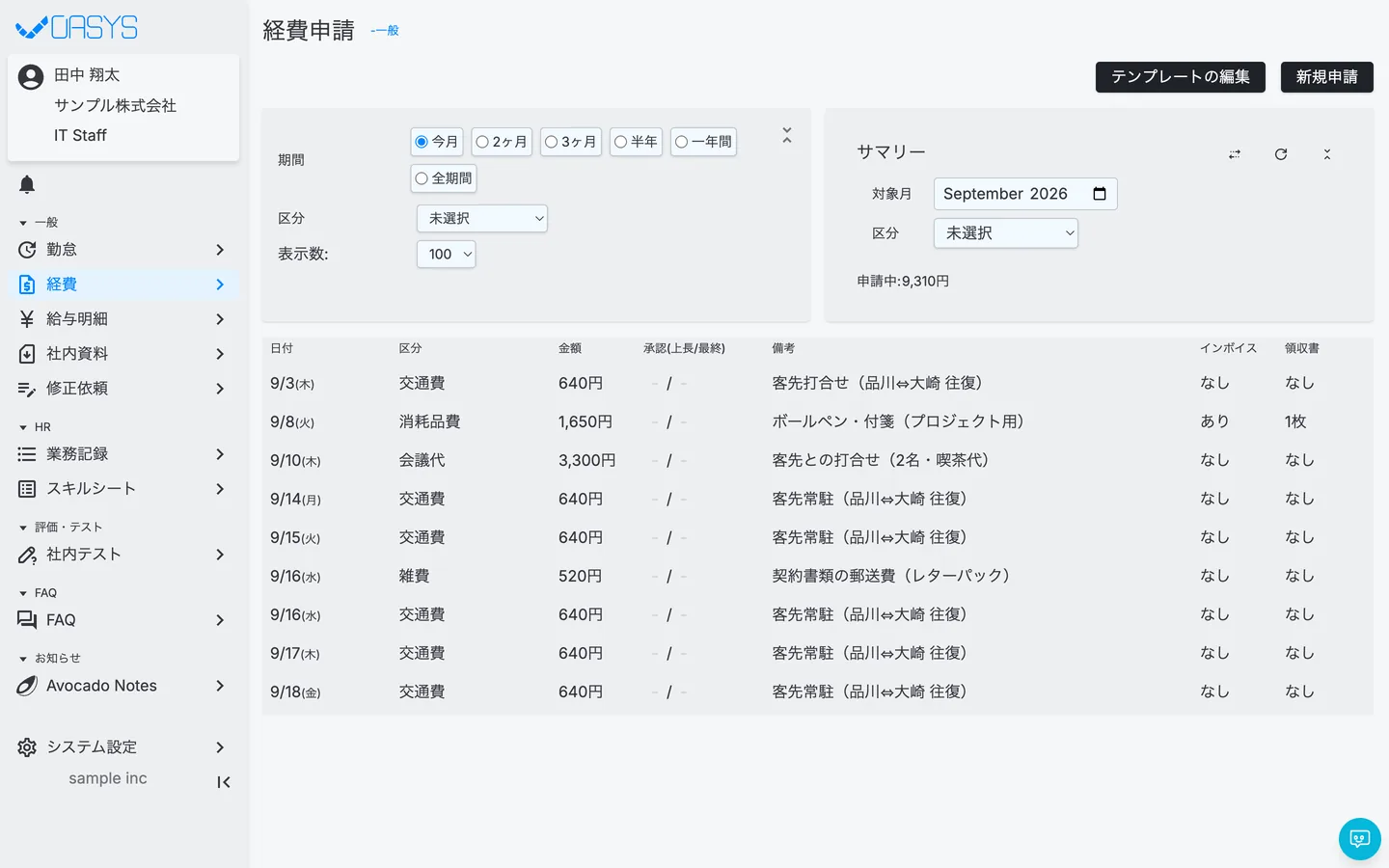Open the 社内資料 menu item
This screenshot has width=1389, height=868.
click(123, 354)
